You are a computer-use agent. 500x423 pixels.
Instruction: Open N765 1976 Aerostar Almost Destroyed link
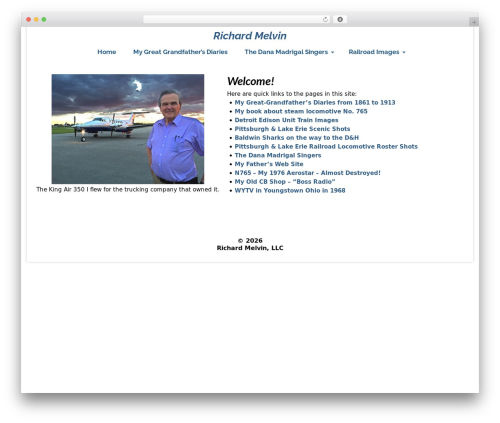[307, 173]
